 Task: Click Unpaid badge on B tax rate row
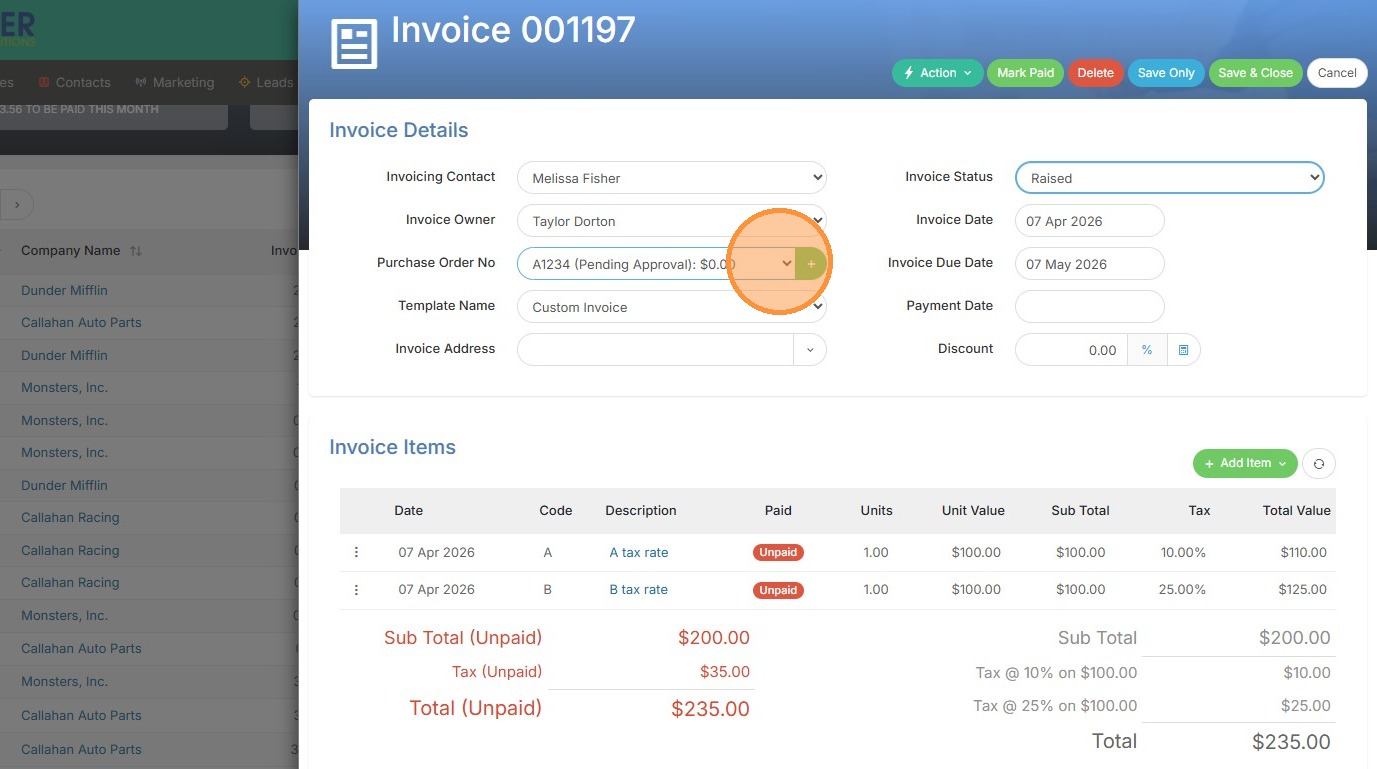[778, 590]
